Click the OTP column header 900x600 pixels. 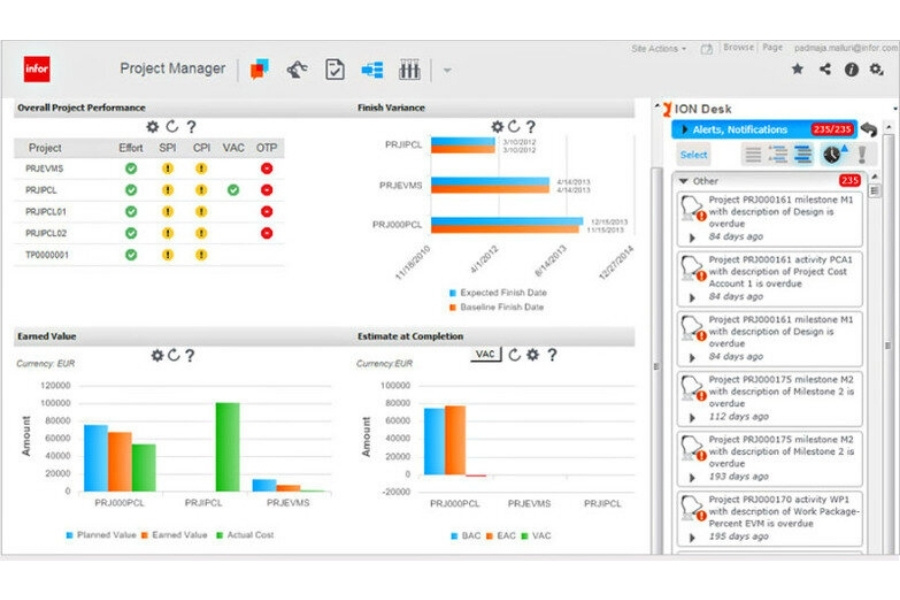[266, 148]
